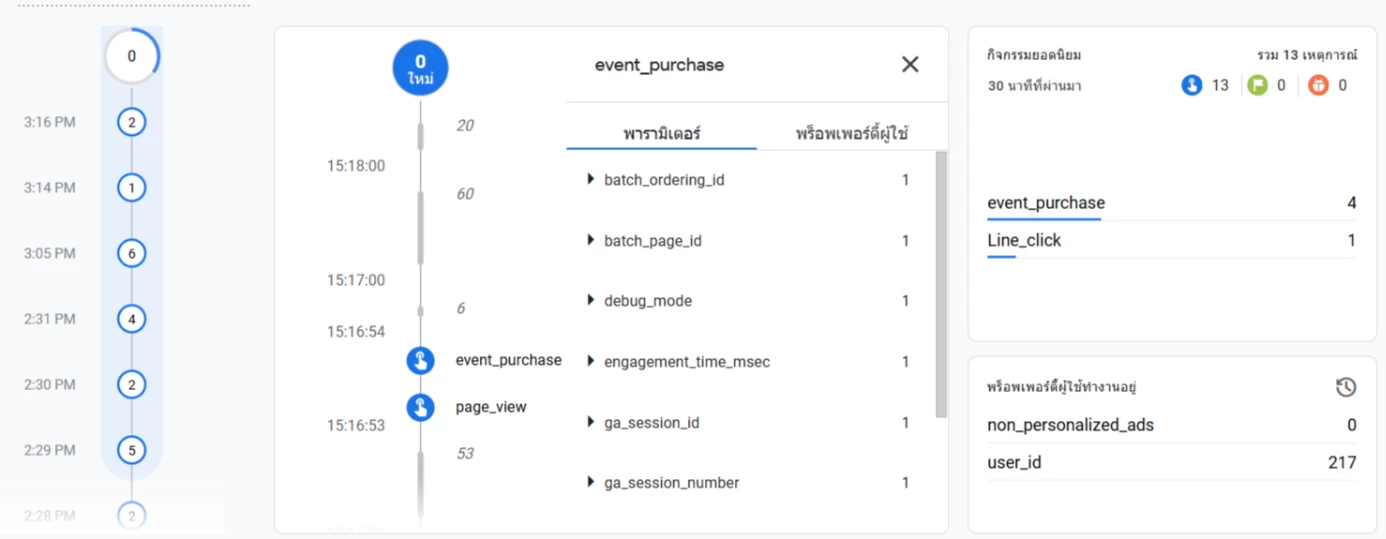Select event_purchase in top events list
This screenshot has height=539, width=1386.
1046,203
